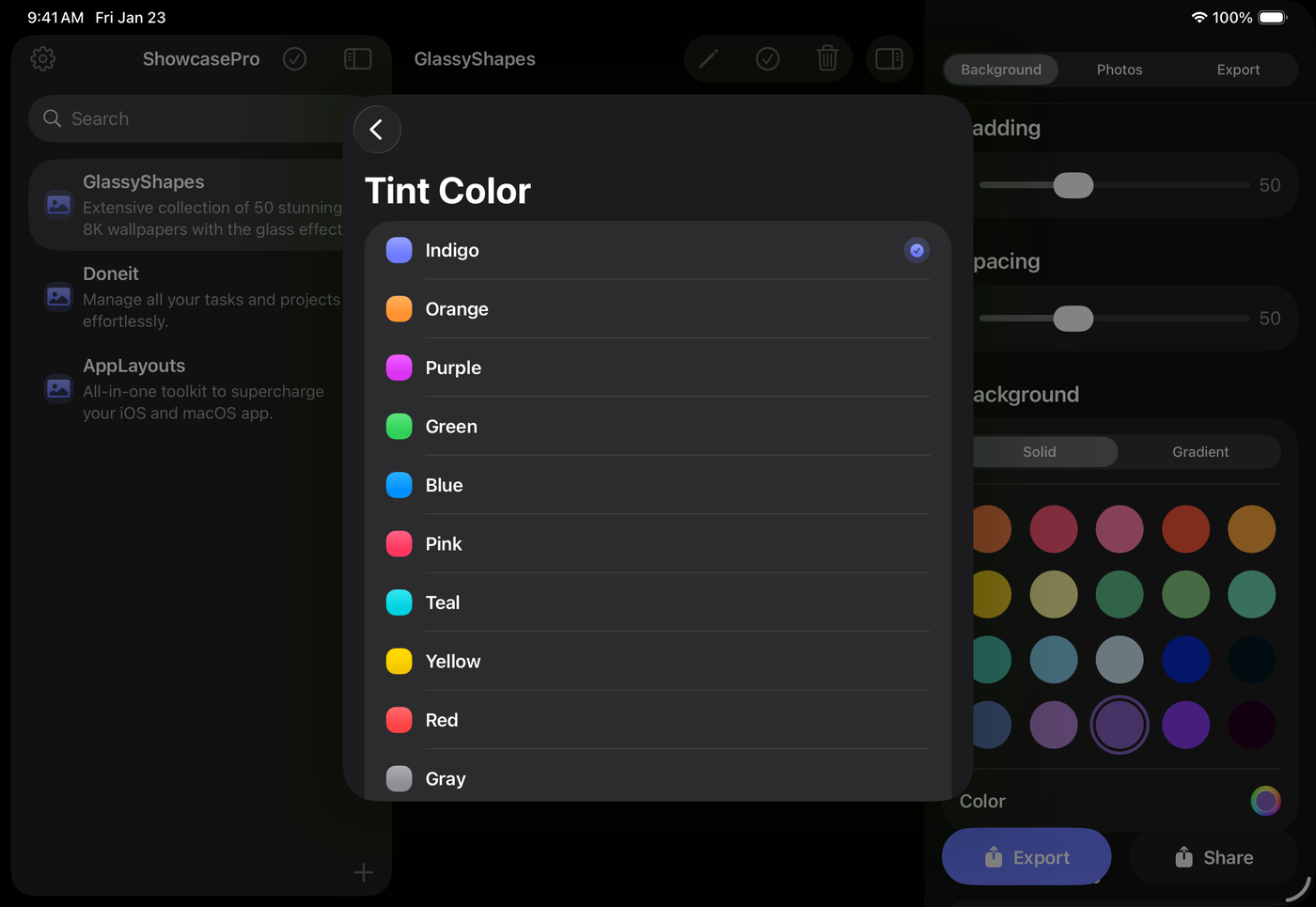
Task: Open the Export tab
Action: 1237,70
